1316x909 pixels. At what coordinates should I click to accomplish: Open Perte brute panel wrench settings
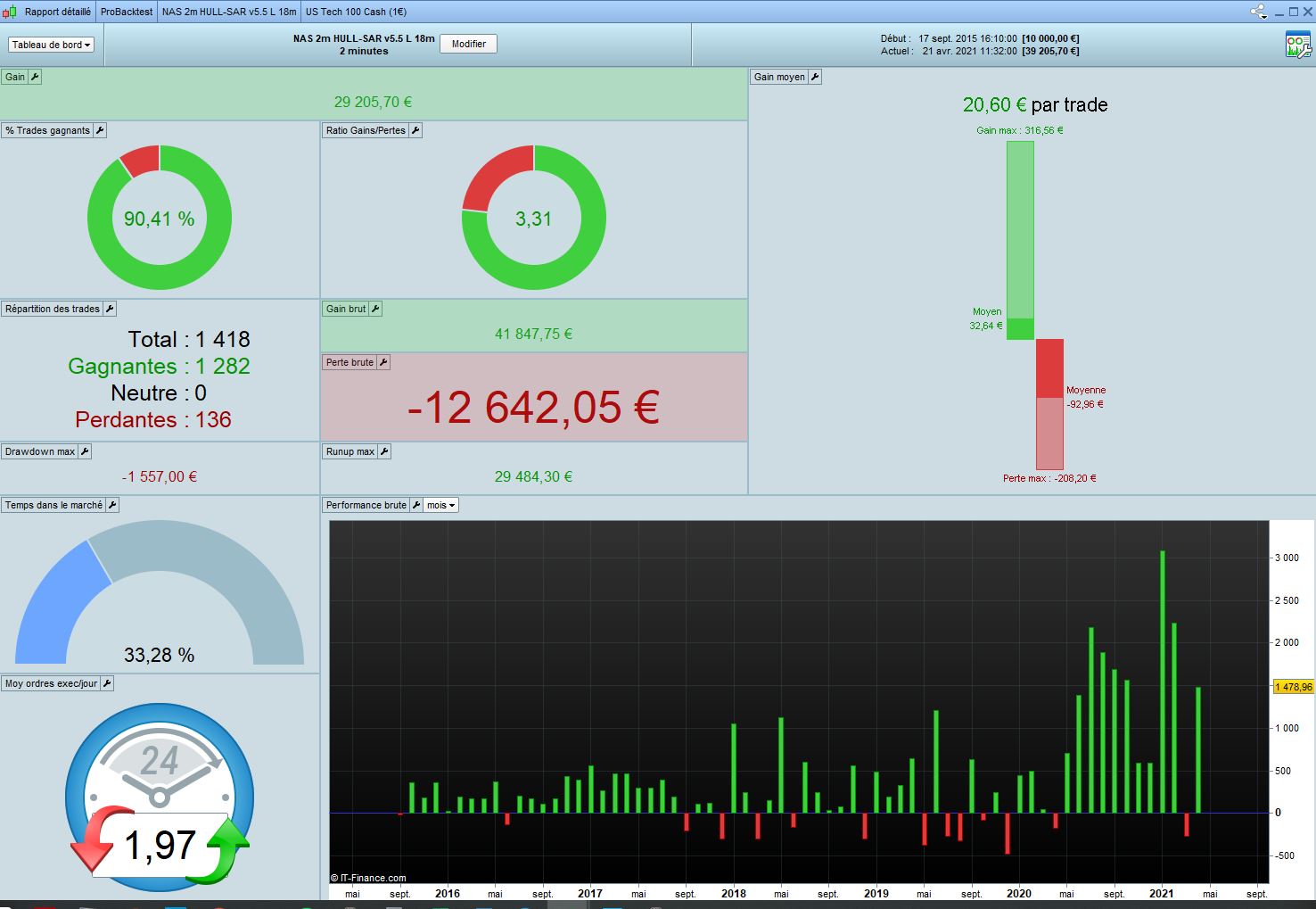pyautogui.click(x=383, y=362)
